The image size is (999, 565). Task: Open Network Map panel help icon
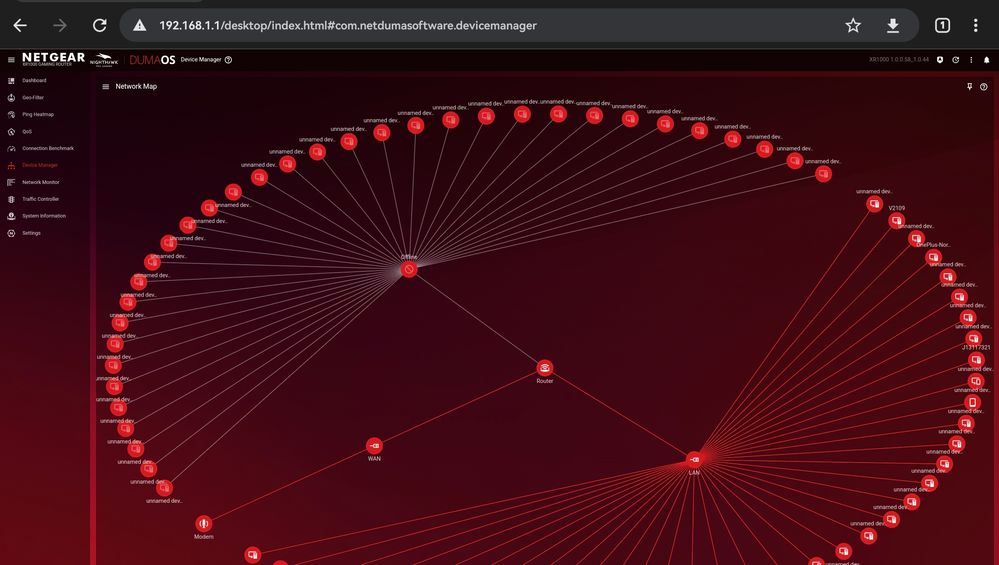point(984,87)
